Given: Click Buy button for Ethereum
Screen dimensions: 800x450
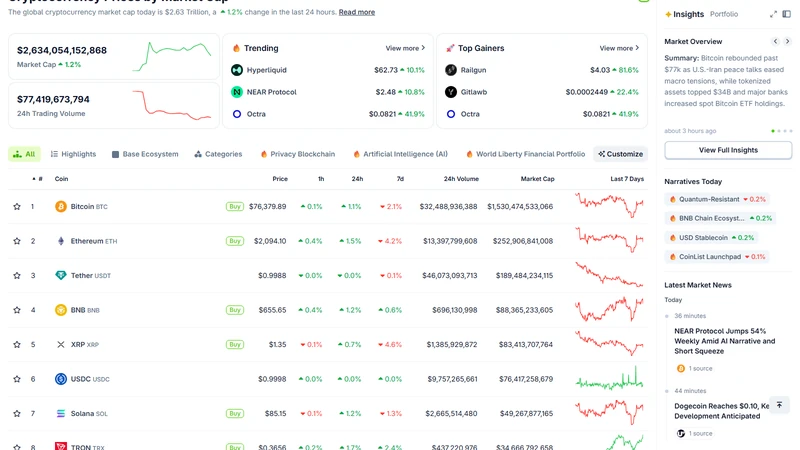Looking at the screenshot, I should (x=235, y=241).
